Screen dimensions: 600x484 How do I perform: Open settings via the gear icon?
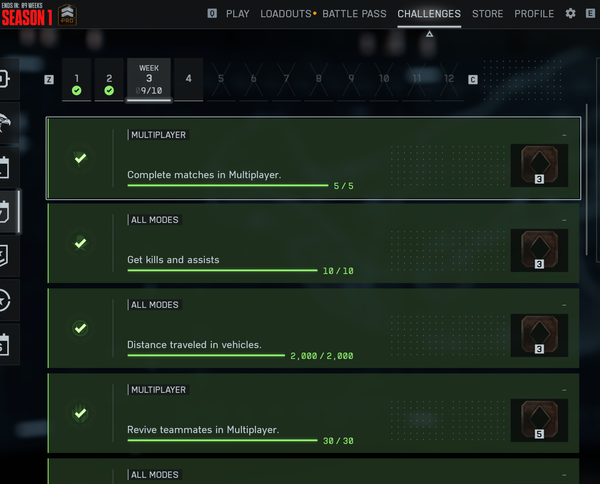click(571, 14)
